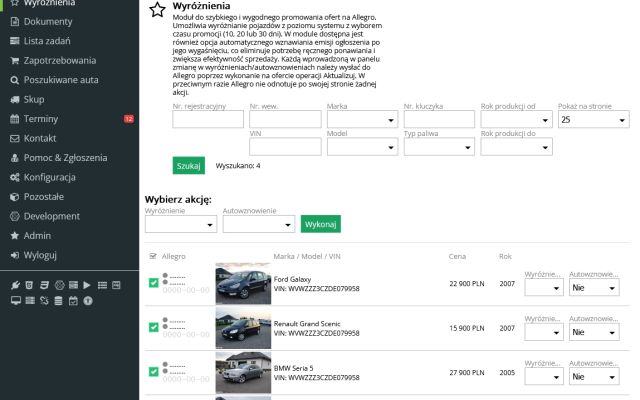The width and height of the screenshot is (640, 400).
Task: Click the database stack icon
Action: click(x=58, y=300)
